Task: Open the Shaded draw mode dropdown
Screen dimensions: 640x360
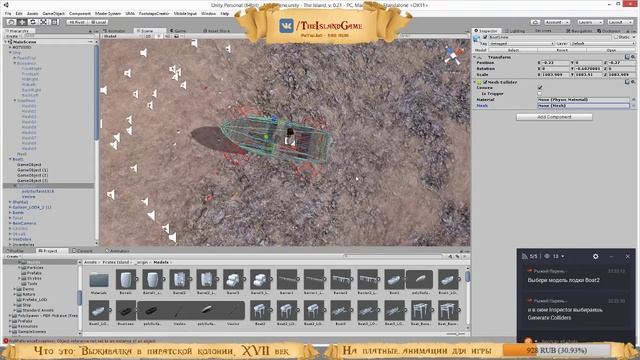Action: tap(122, 36)
